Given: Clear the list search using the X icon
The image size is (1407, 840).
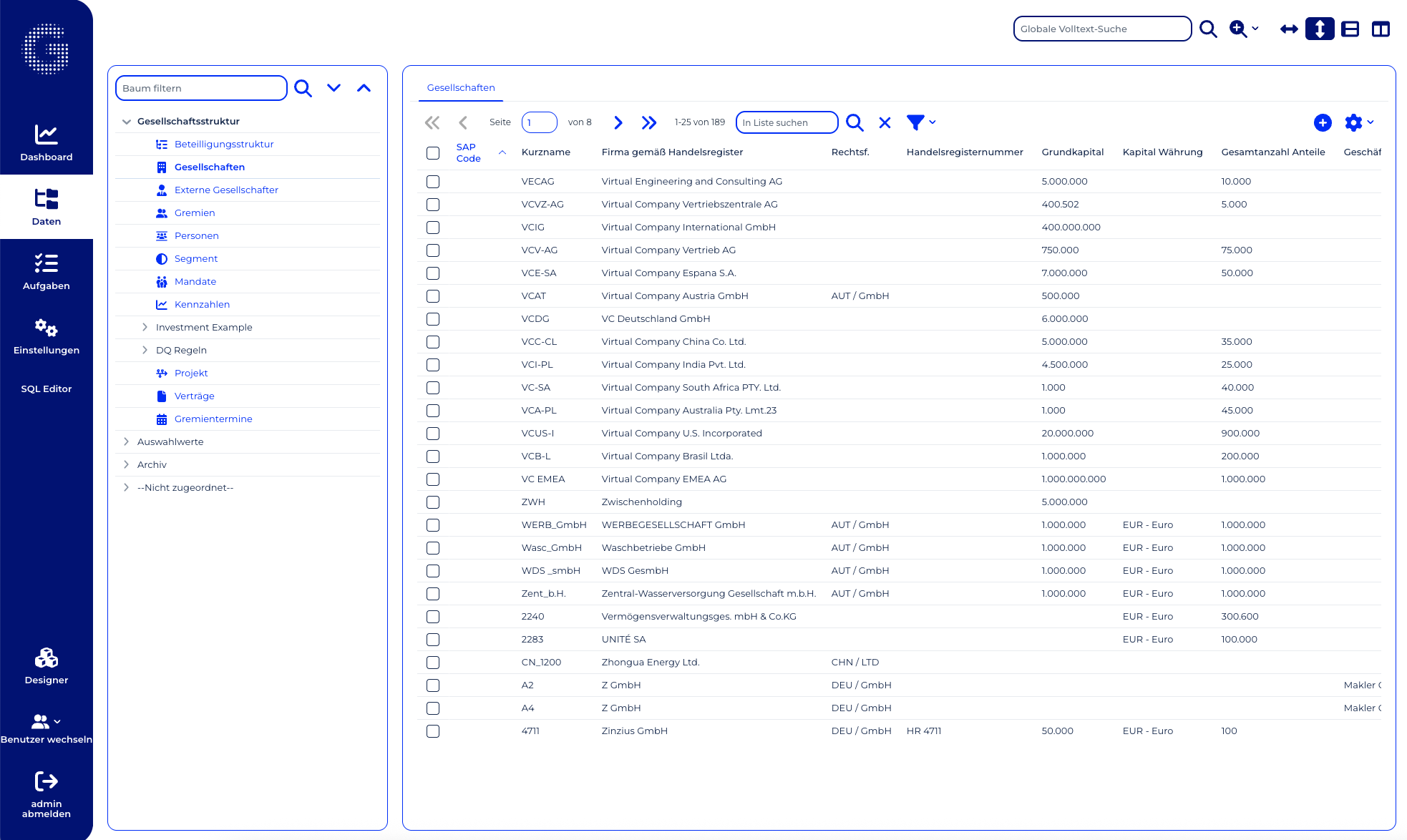Looking at the screenshot, I should pyautogui.click(x=885, y=122).
